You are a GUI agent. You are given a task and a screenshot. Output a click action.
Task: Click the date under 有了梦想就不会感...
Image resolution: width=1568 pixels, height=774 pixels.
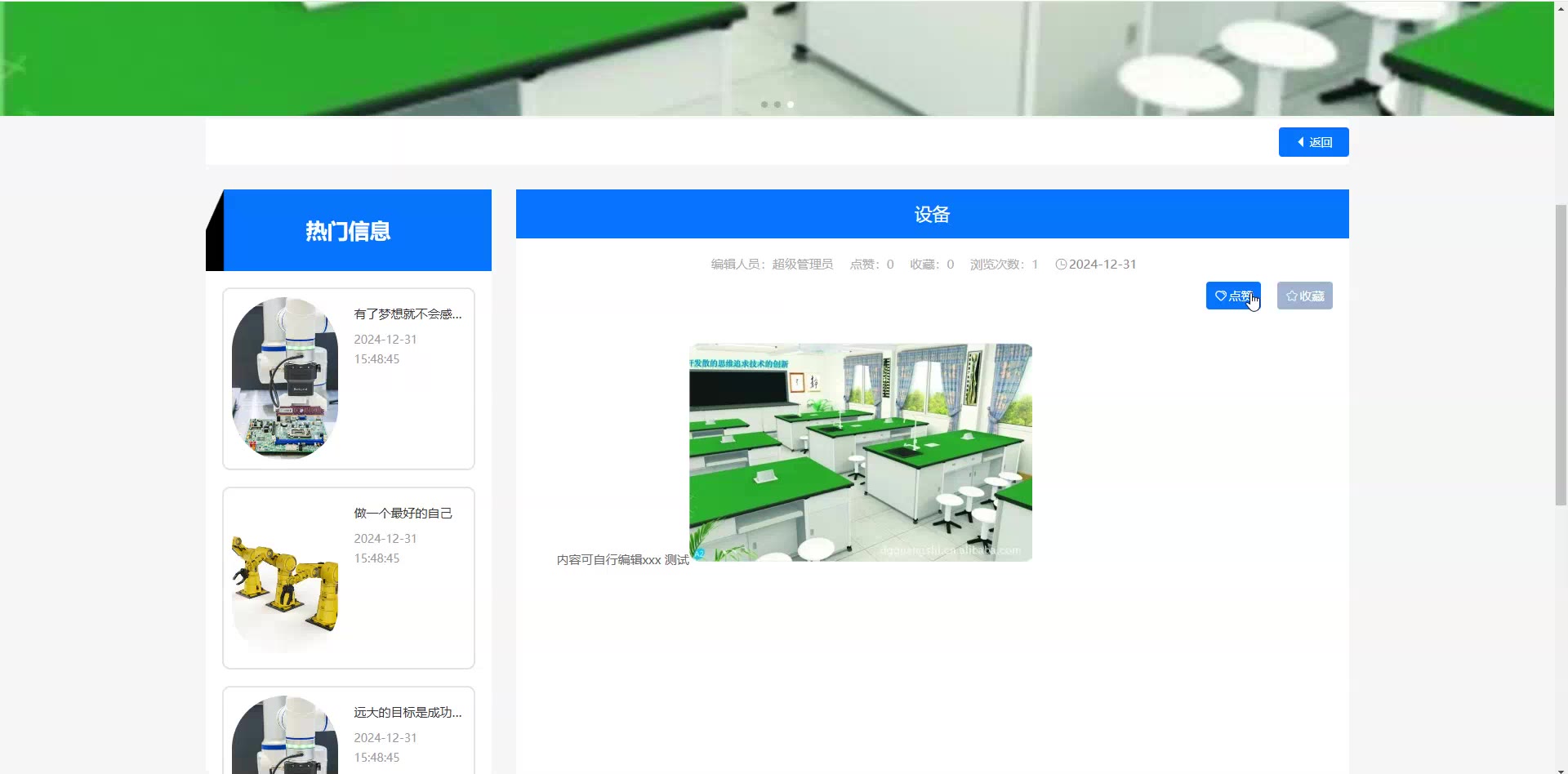385,349
